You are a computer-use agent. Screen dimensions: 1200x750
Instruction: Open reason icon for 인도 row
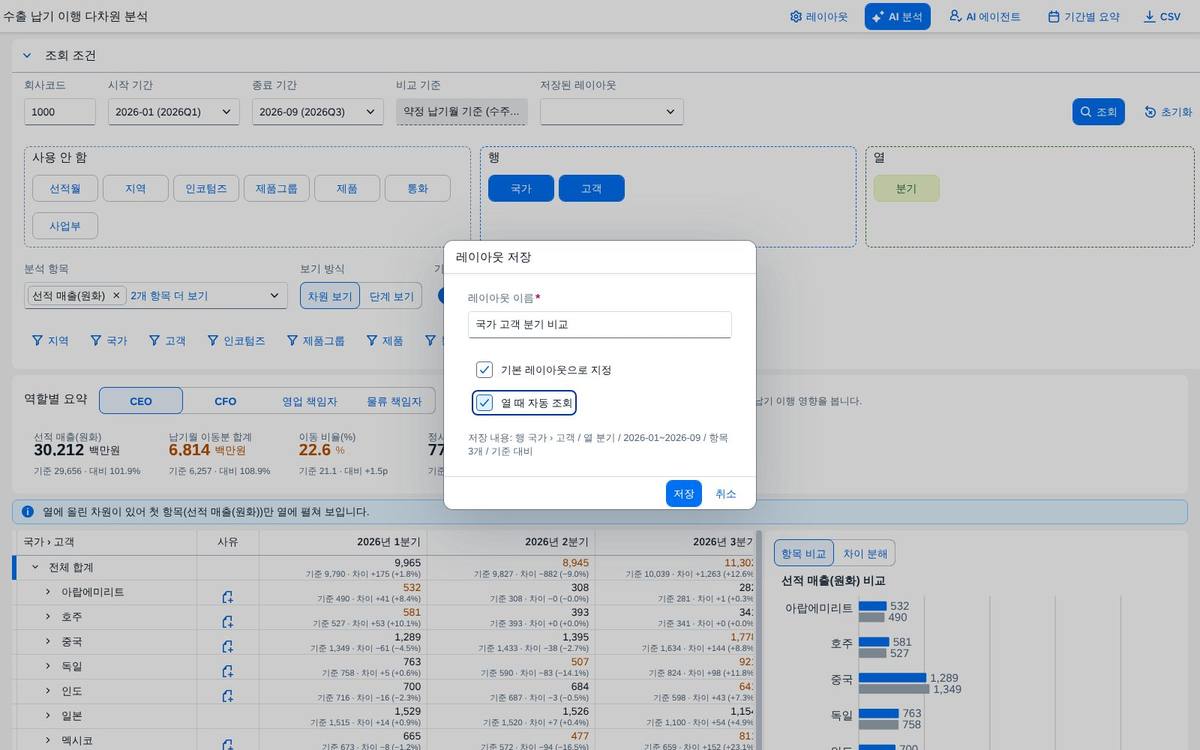tap(228, 696)
